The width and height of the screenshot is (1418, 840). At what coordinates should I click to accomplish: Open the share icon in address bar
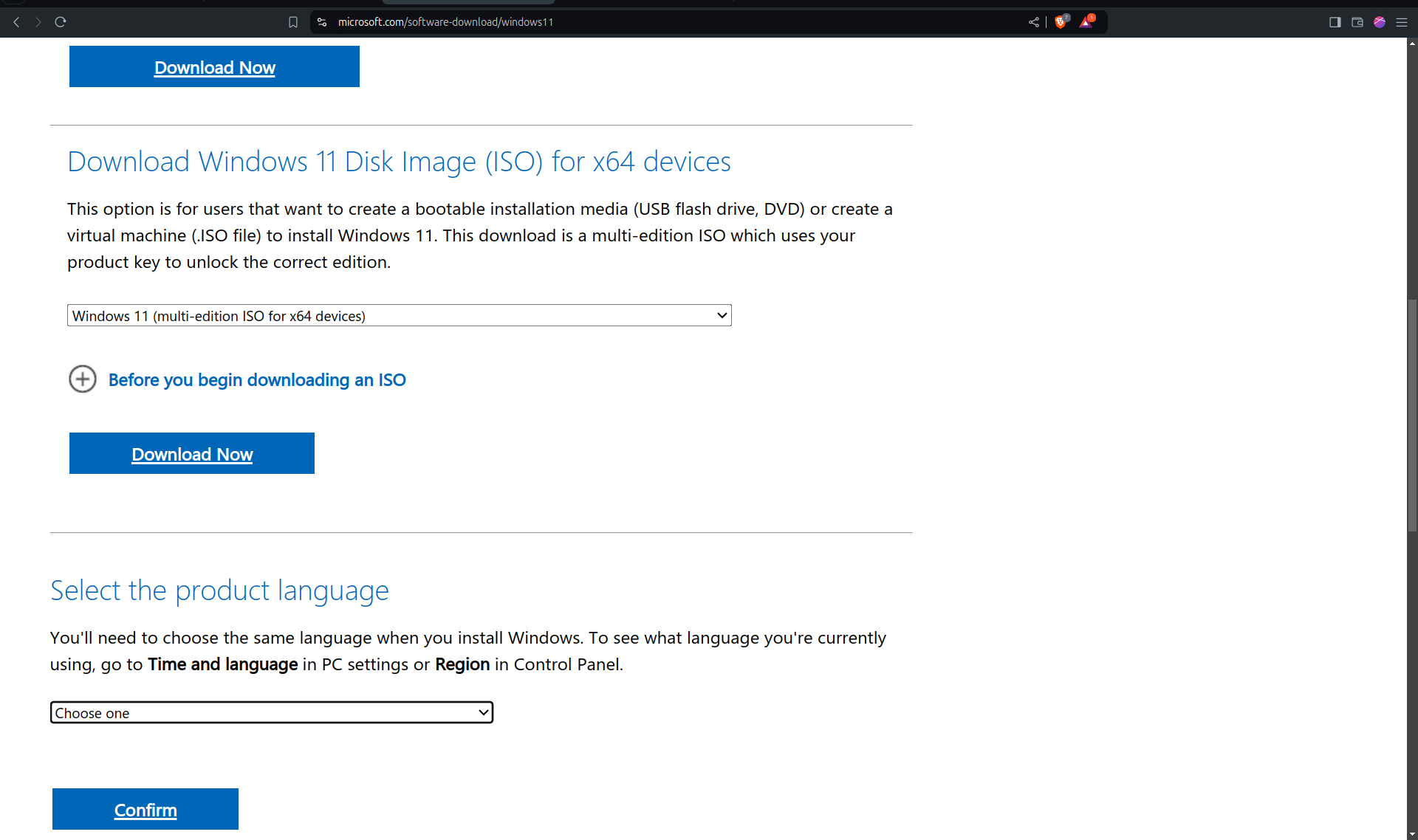pos(1034,22)
